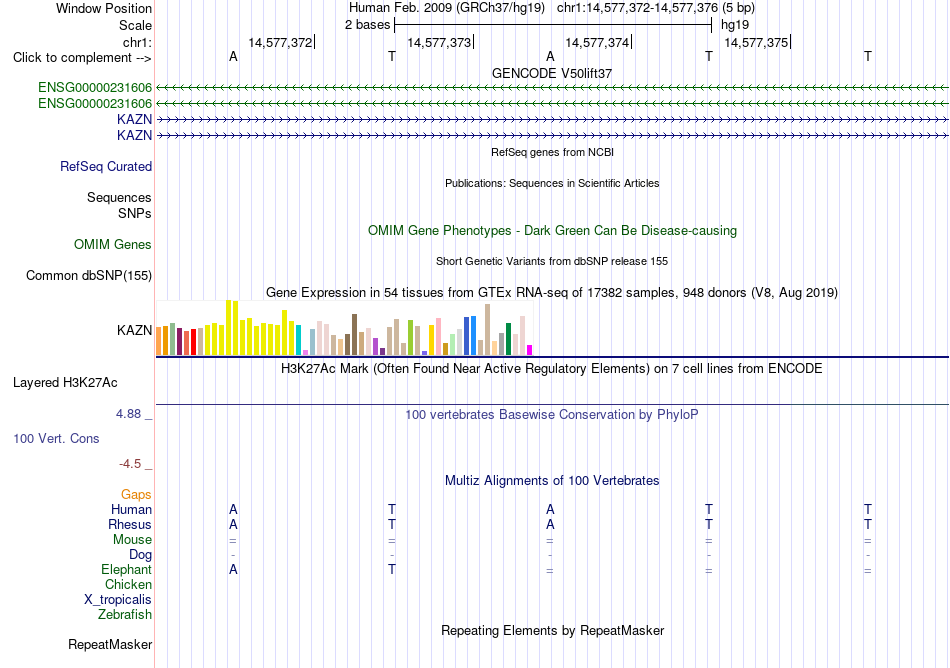This screenshot has height=668, width=950.
Task: Click position marker 14,577,372 on the ruler
Action: tap(281, 42)
